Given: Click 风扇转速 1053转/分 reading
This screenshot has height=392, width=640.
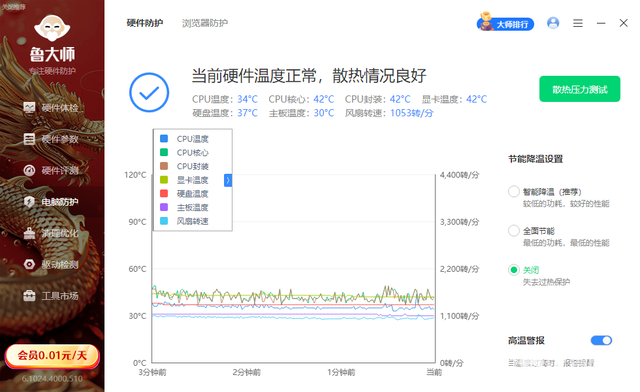Looking at the screenshot, I should pos(389,113).
